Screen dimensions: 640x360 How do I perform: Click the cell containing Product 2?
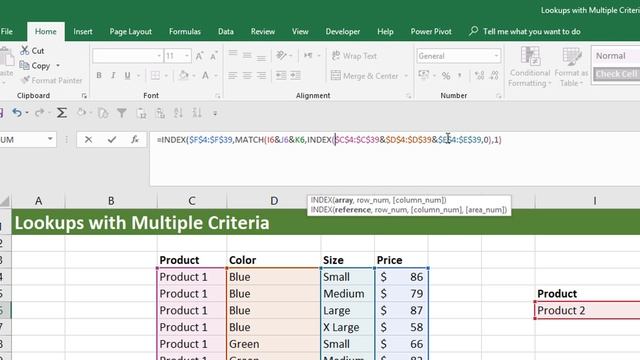coord(587,310)
